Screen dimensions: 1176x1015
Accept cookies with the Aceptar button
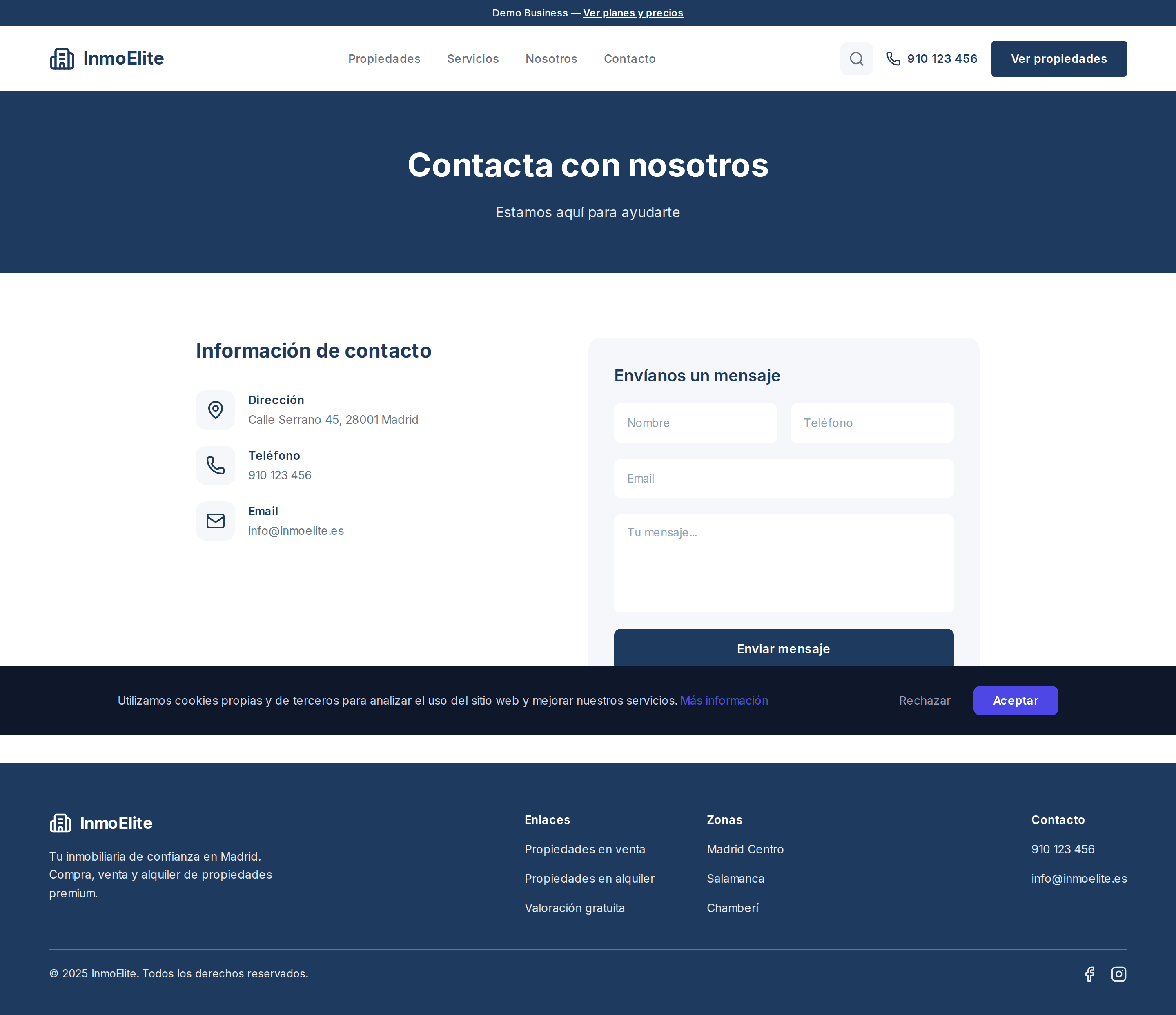1016,700
